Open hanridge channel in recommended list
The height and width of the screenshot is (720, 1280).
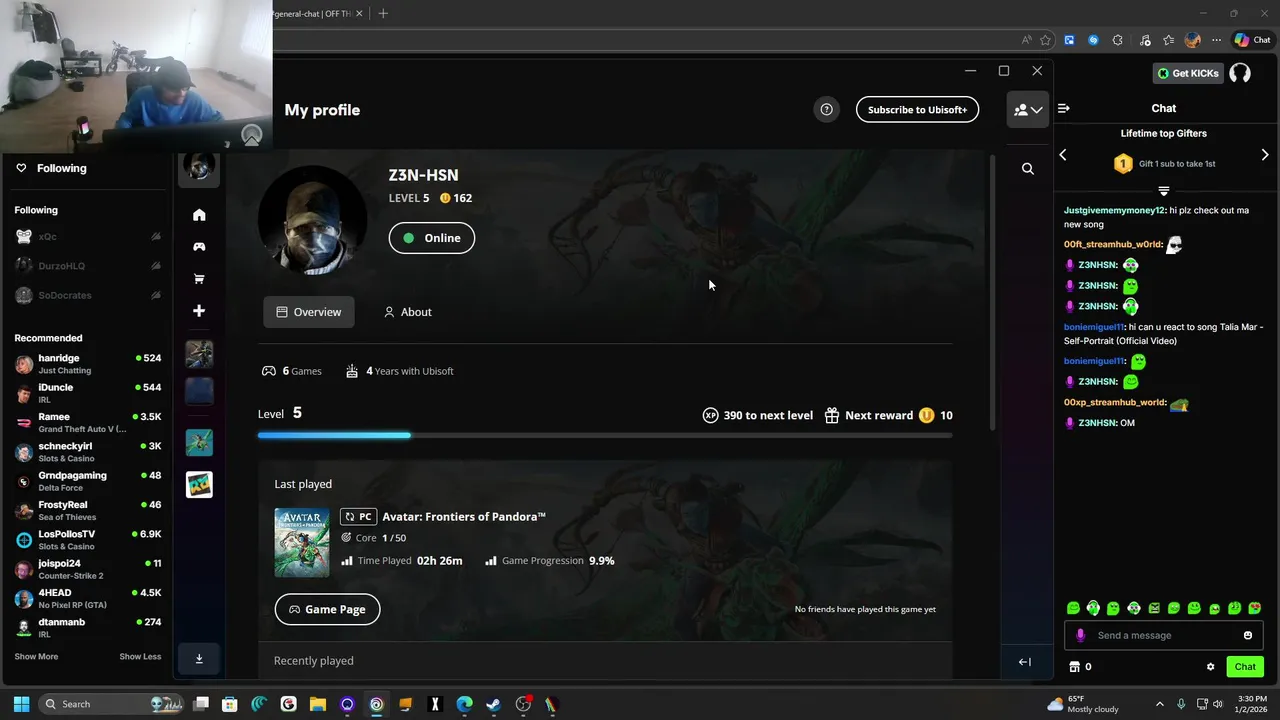87,364
